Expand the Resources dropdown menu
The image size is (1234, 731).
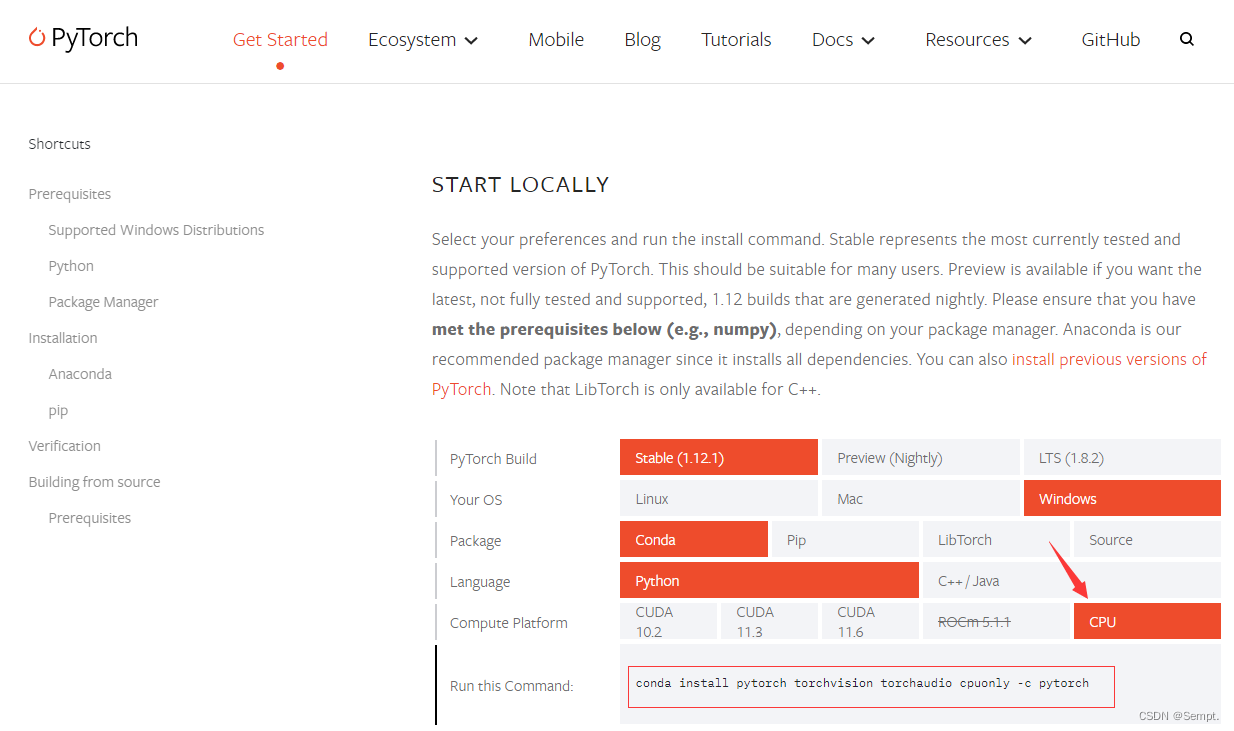[978, 40]
